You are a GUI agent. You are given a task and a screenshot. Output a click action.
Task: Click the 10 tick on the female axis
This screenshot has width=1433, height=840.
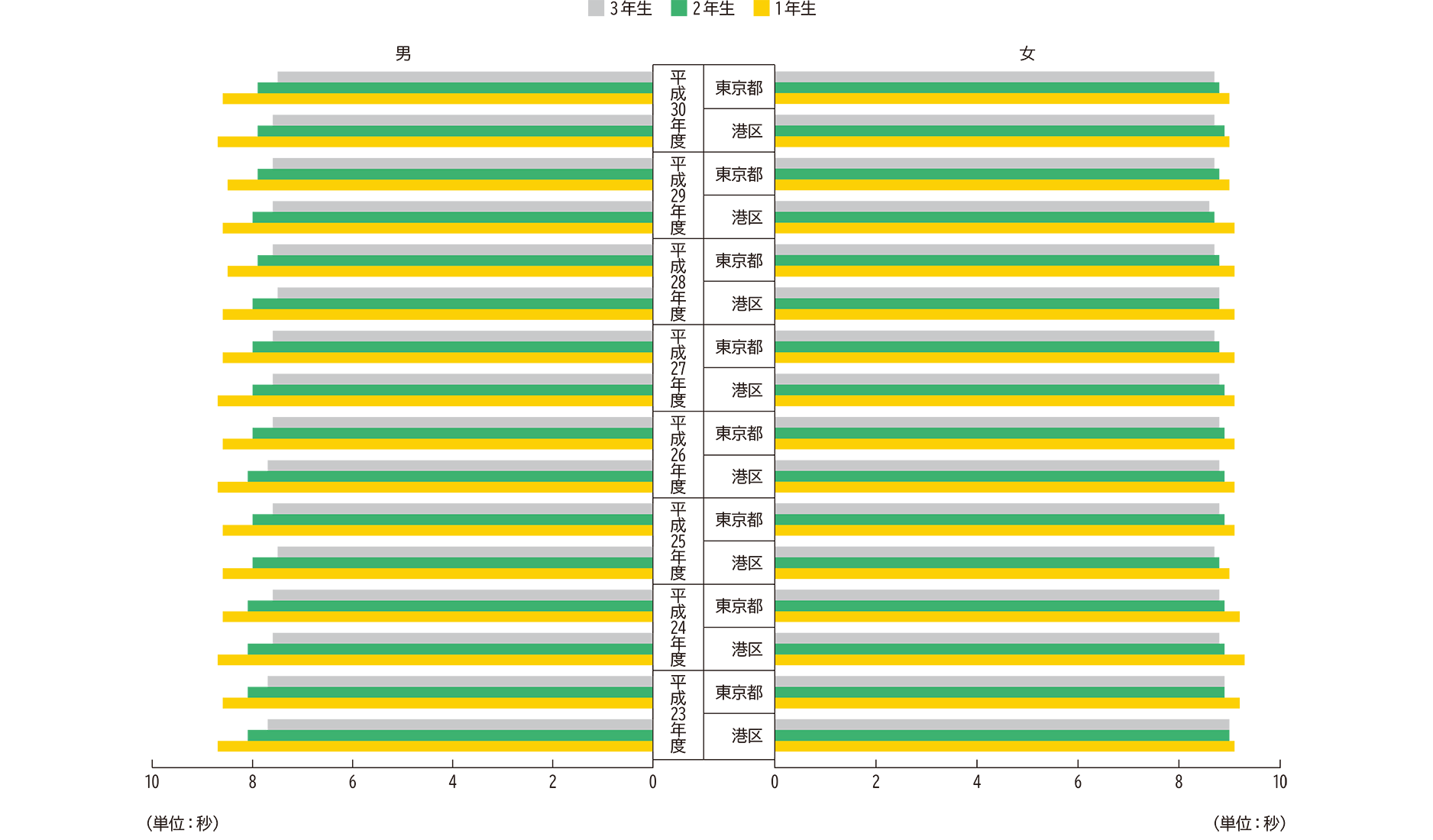click(x=1280, y=782)
